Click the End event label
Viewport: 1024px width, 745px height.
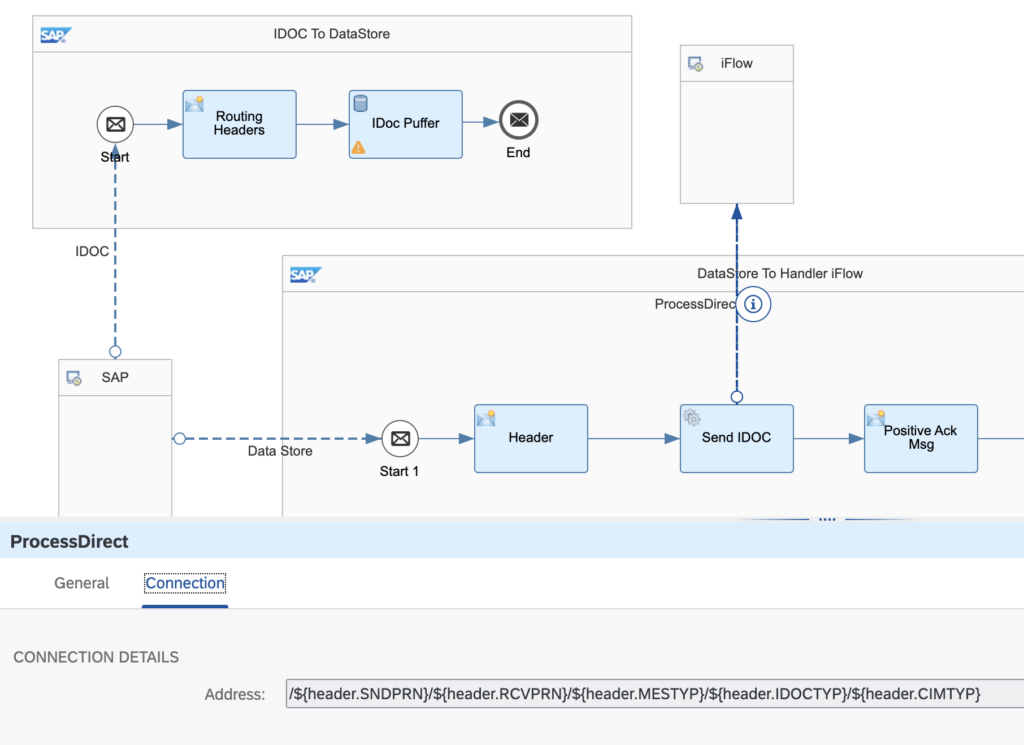519,153
